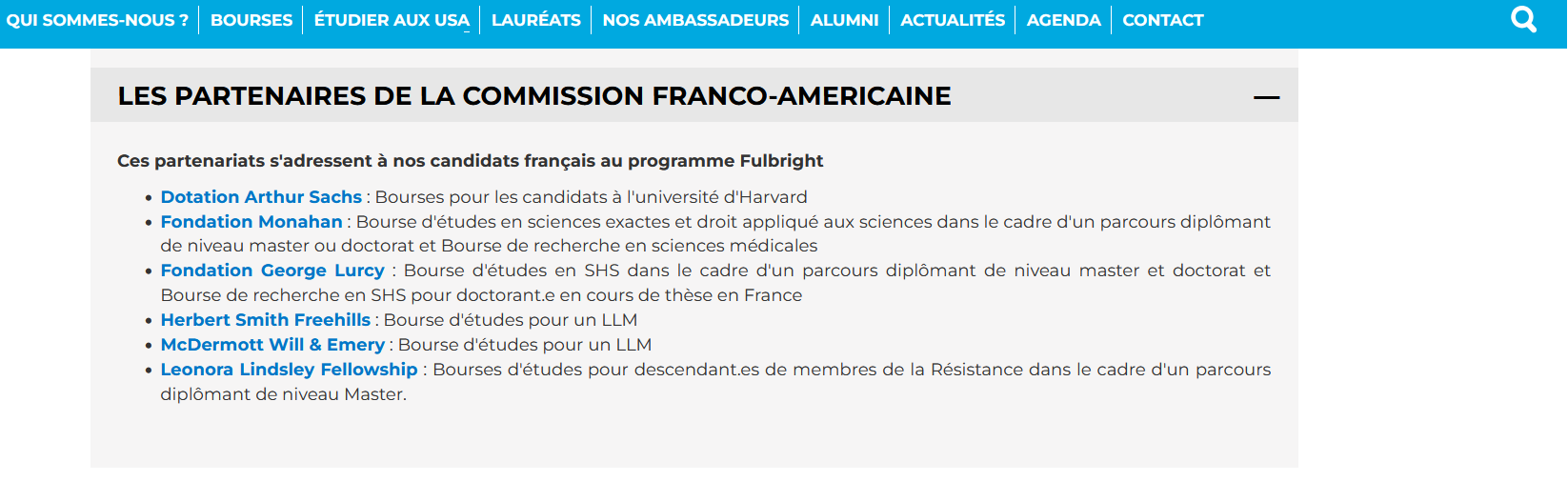This screenshot has height=502, width=1568.
Task: Select the Fulbright program partnerships sentence
Action: 470,161
